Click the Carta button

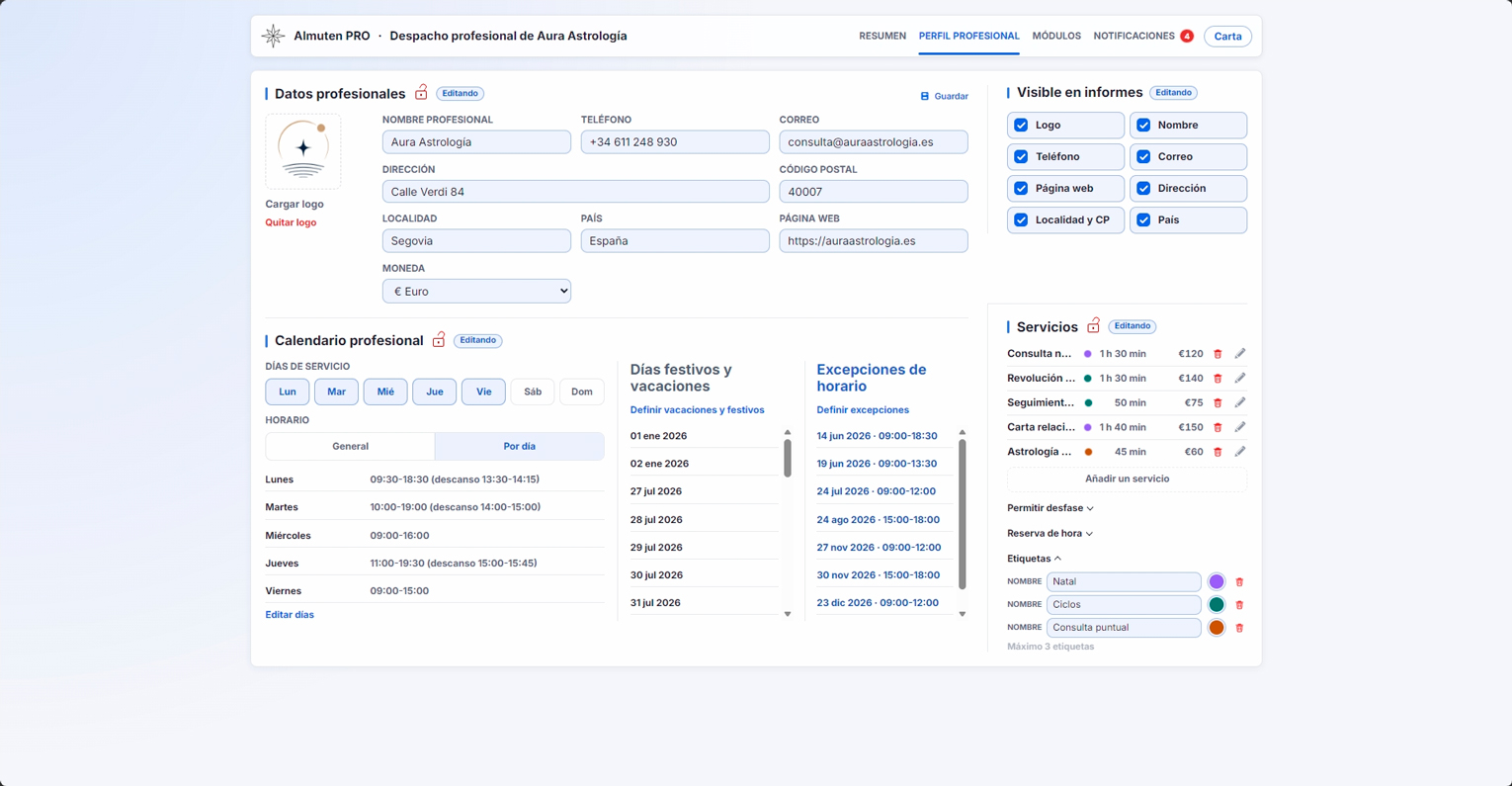[1227, 37]
